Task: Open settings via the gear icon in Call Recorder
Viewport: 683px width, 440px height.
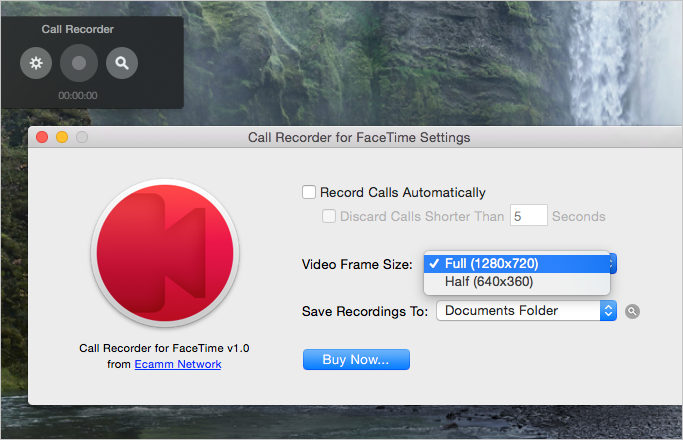Action: tap(36, 63)
